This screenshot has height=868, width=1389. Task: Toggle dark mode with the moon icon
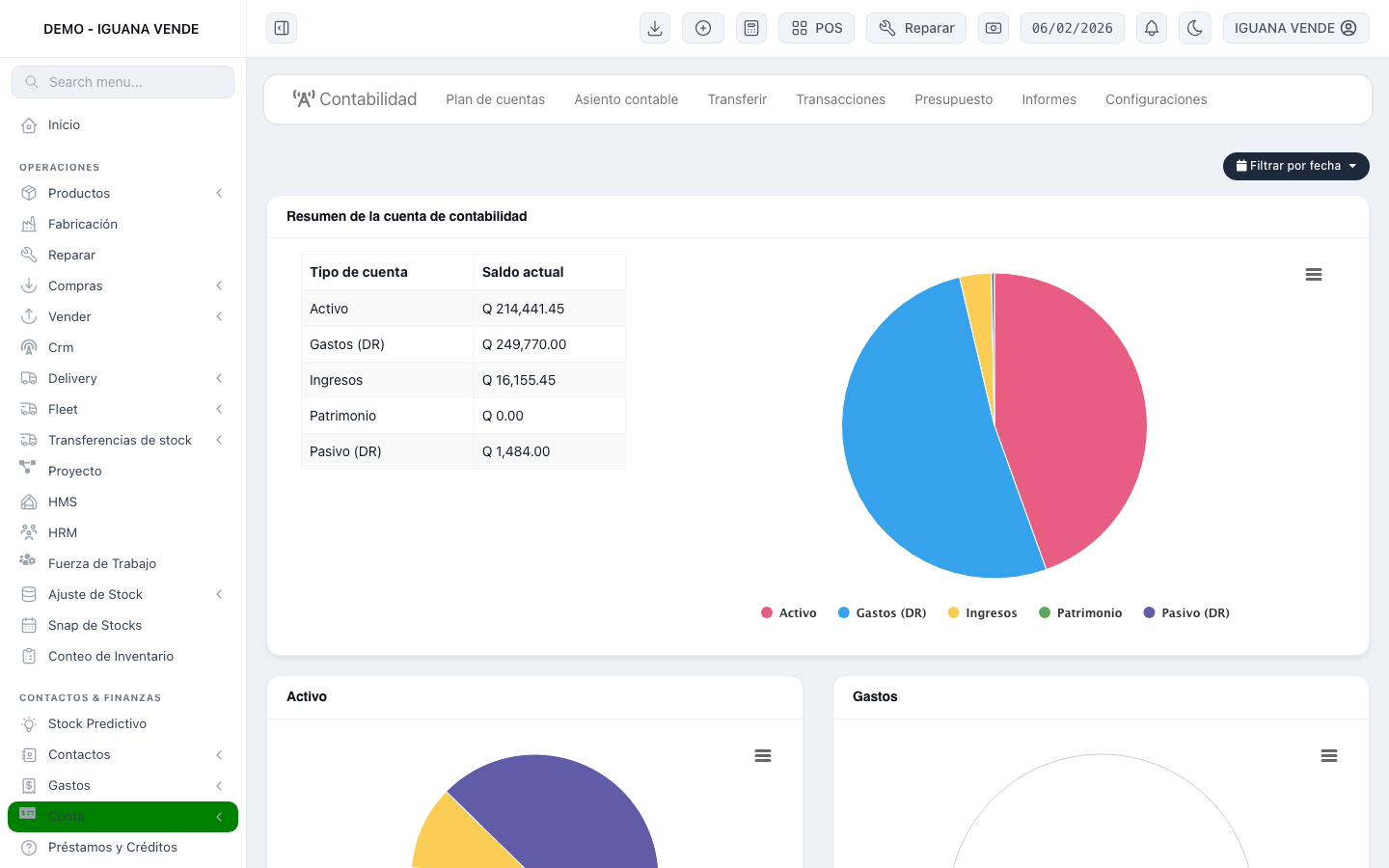(x=1195, y=28)
